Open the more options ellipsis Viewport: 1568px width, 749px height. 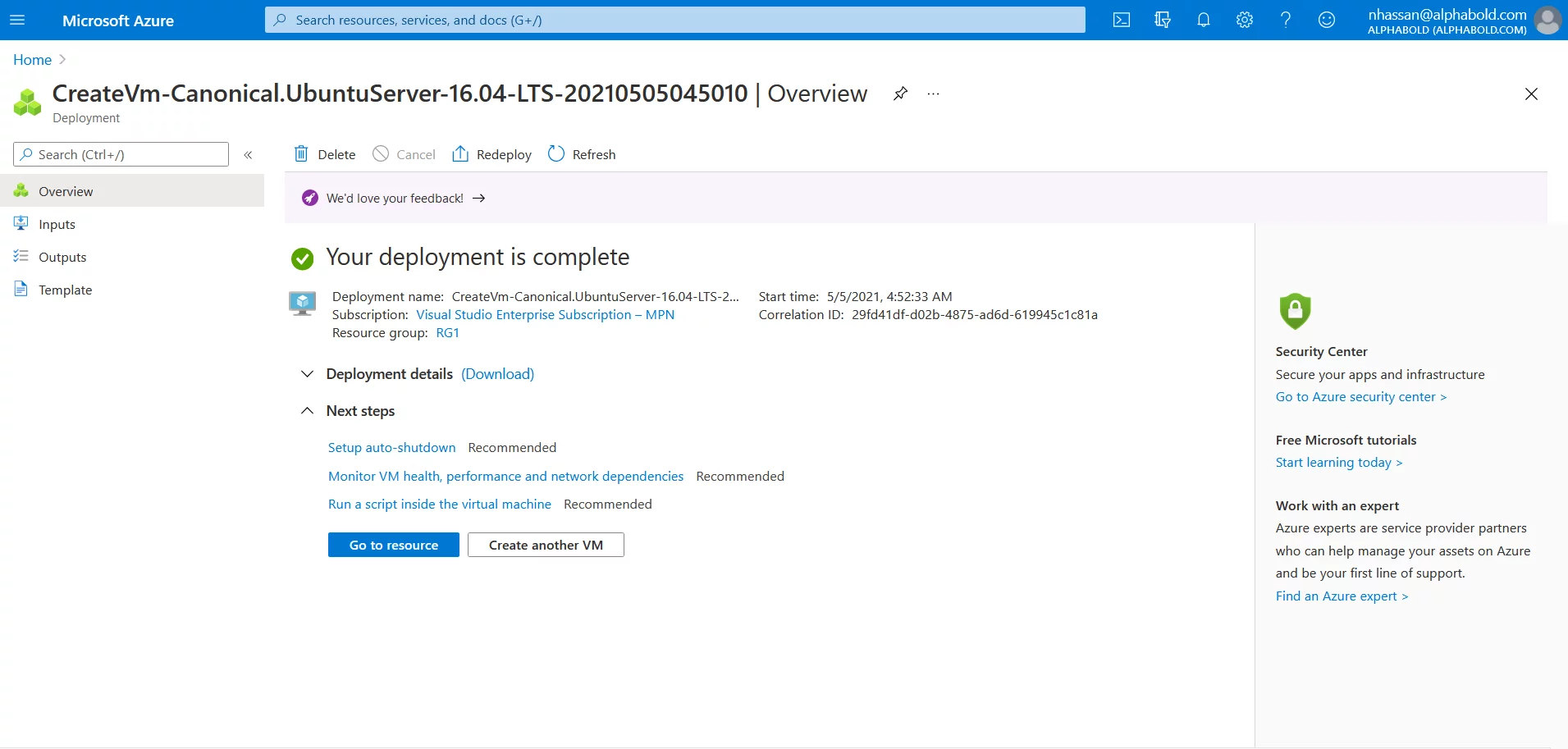933,94
